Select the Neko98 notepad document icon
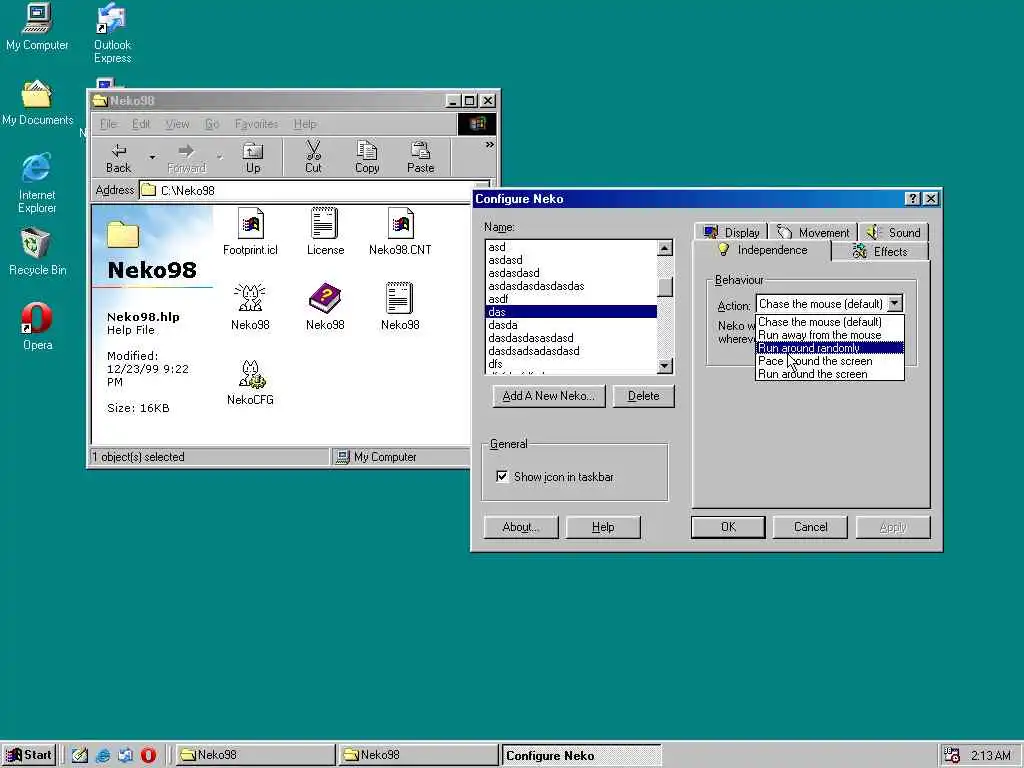1024x768 pixels. [400, 306]
